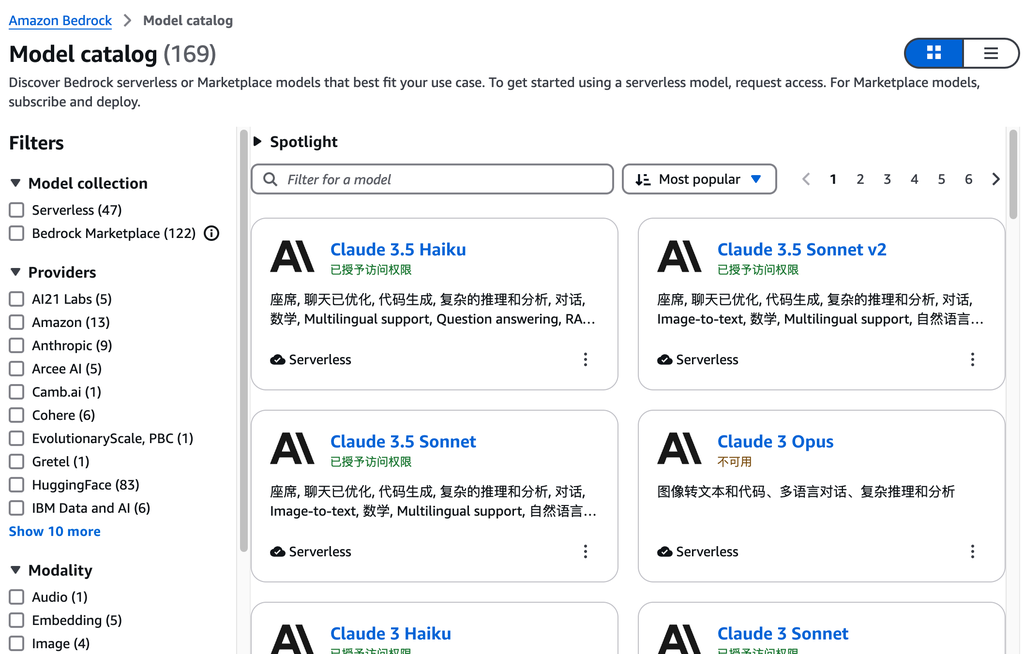Select the IBM Data and AI checkbox

16,508
